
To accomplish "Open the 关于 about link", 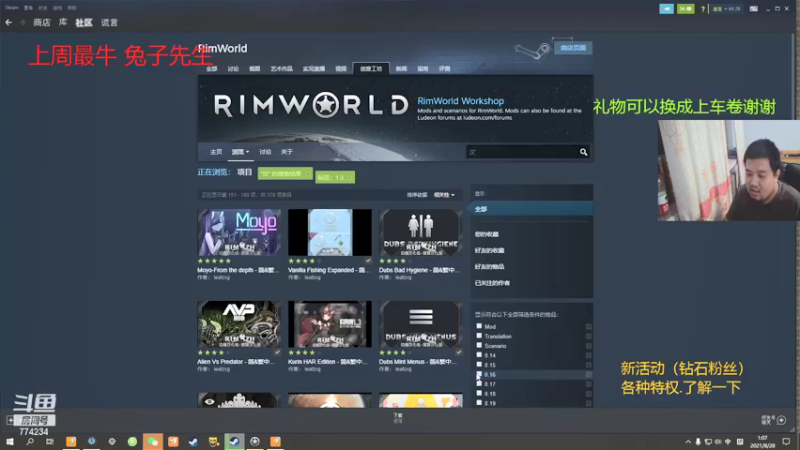I will tap(287, 152).
